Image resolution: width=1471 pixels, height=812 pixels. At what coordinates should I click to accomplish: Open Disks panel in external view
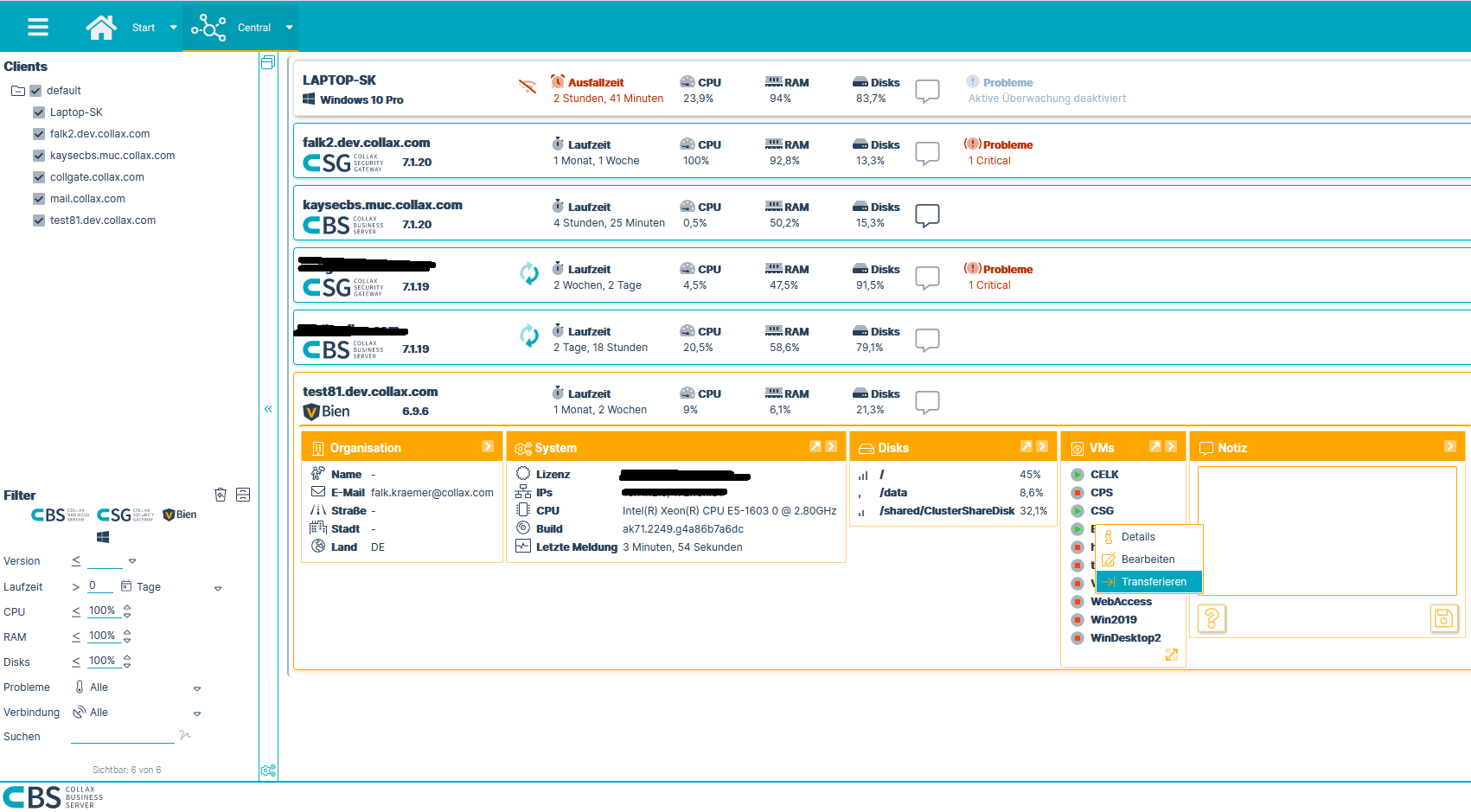(1026, 446)
